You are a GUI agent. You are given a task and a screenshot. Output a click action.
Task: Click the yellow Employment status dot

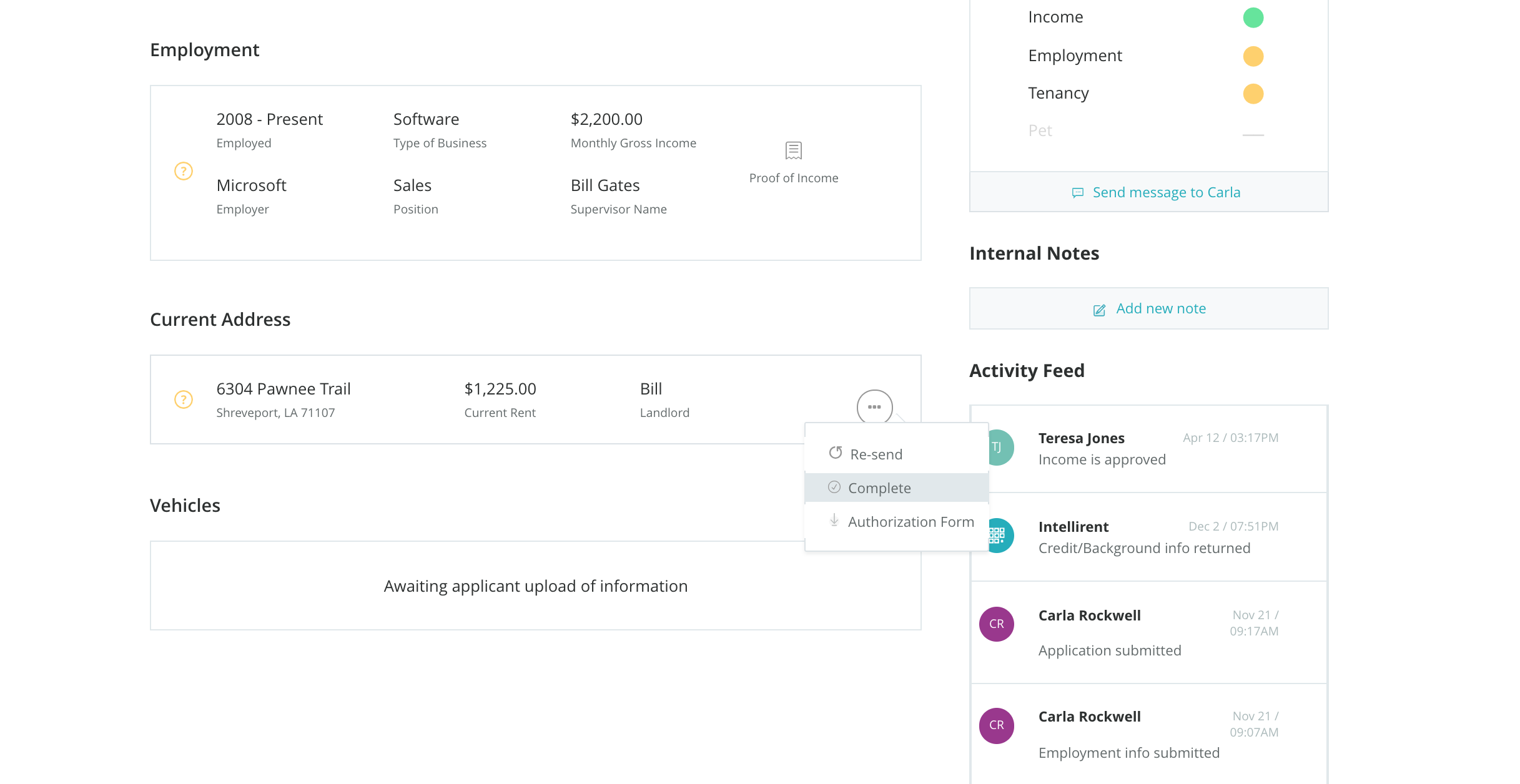pos(1253,56)
